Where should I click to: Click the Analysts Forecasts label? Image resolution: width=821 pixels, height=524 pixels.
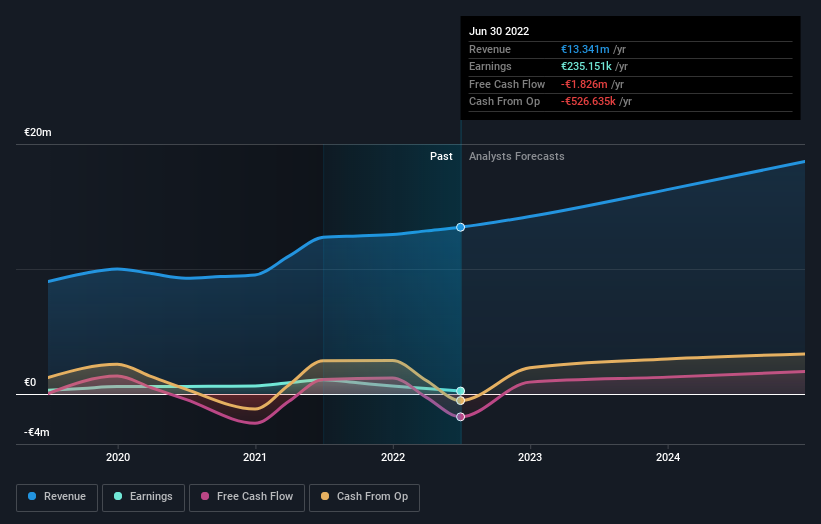[516, 156]
